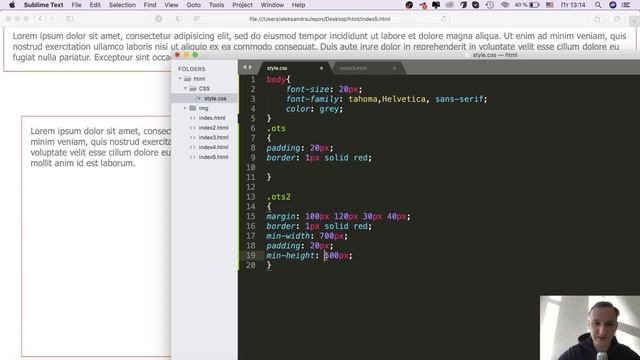Click the menu bar clock showing 13:14
640x360 pixels.
point(573,5)
